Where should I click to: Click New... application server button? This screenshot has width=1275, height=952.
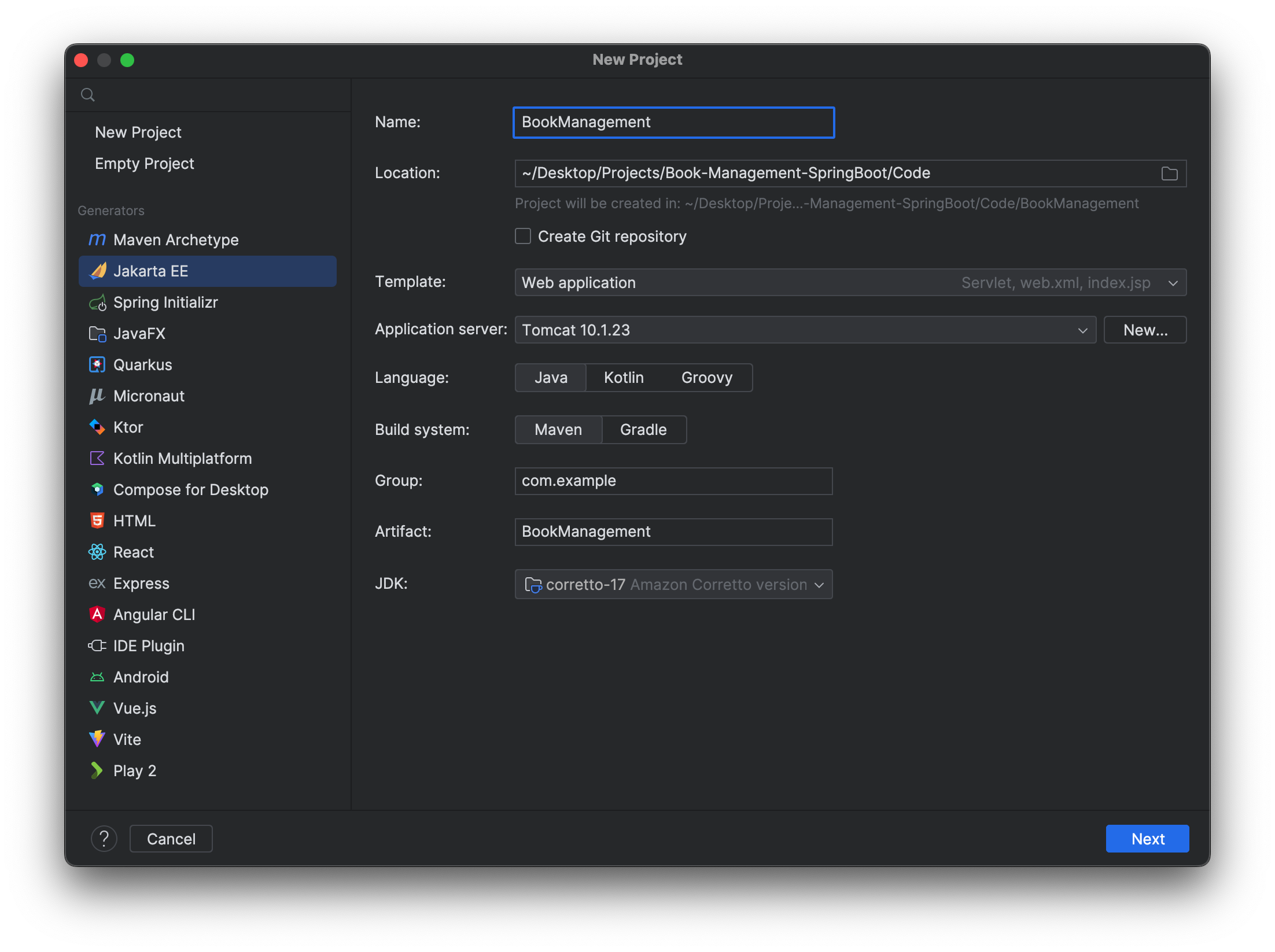coord(1145,330)
